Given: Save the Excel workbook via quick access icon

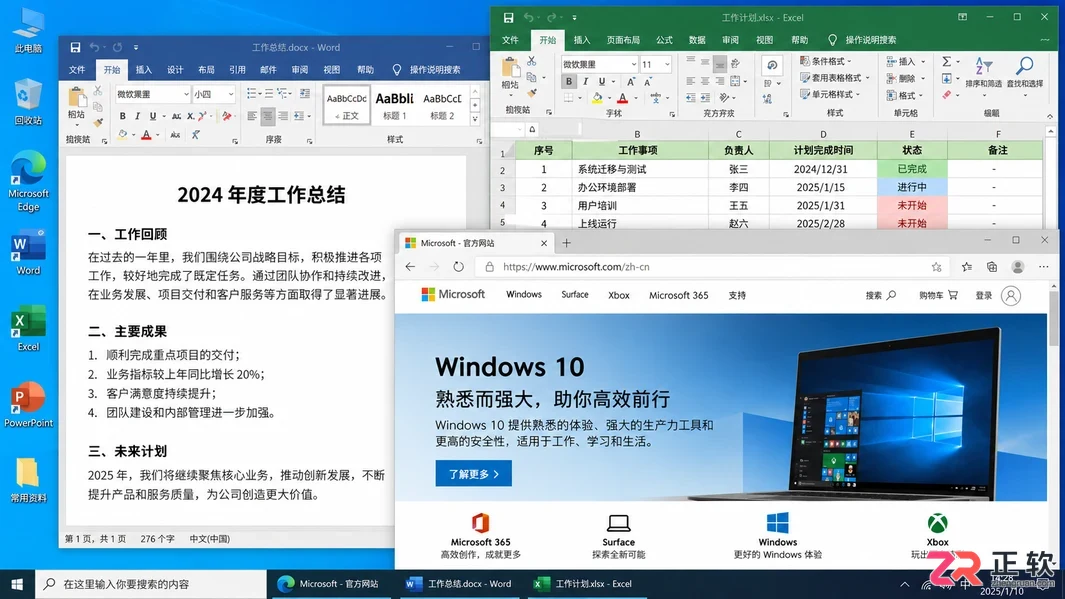Looking at the screenshot, I should 508,18.
